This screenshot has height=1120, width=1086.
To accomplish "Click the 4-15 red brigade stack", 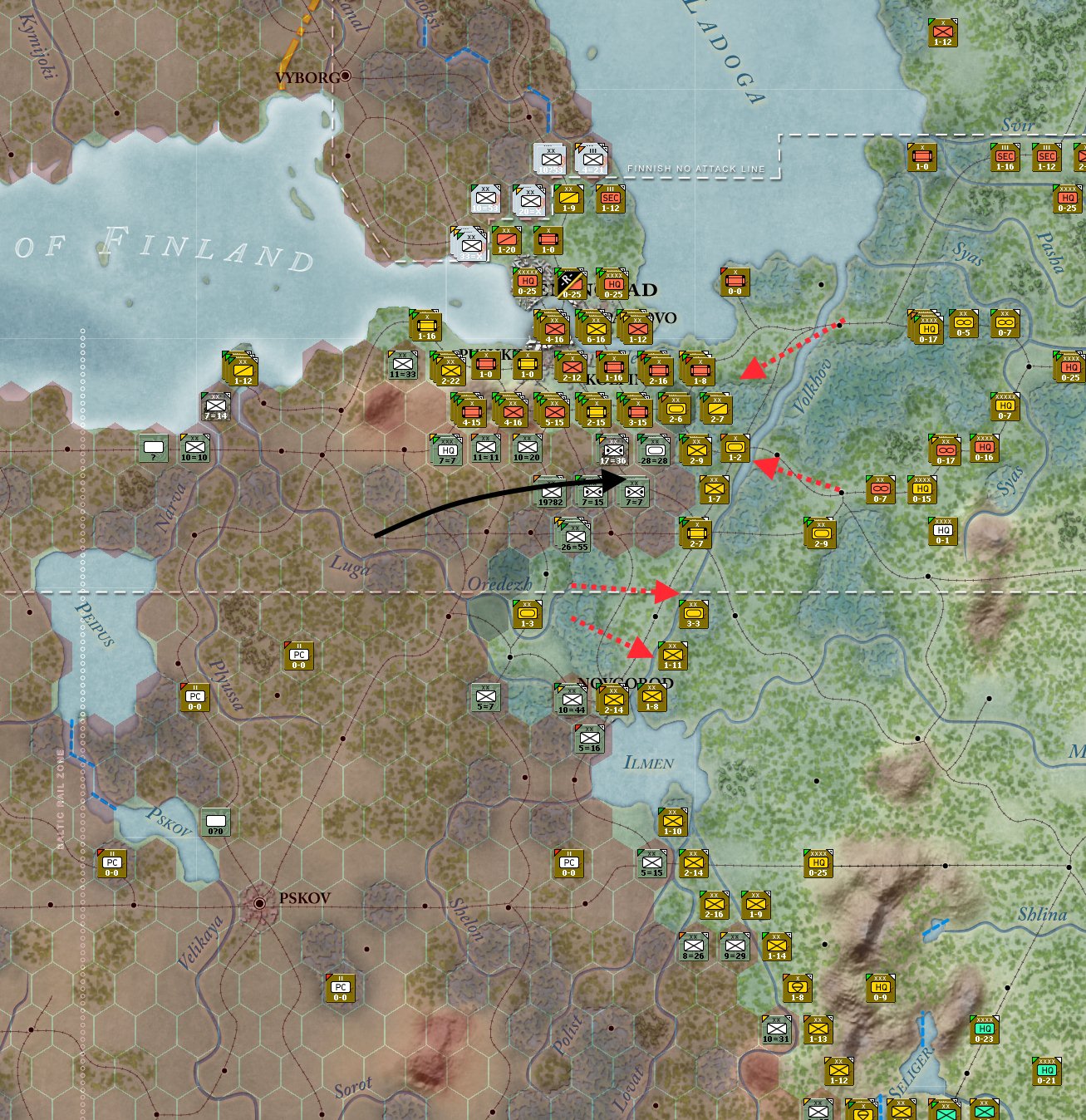I will pyautogui.click(x=470, y=410).
